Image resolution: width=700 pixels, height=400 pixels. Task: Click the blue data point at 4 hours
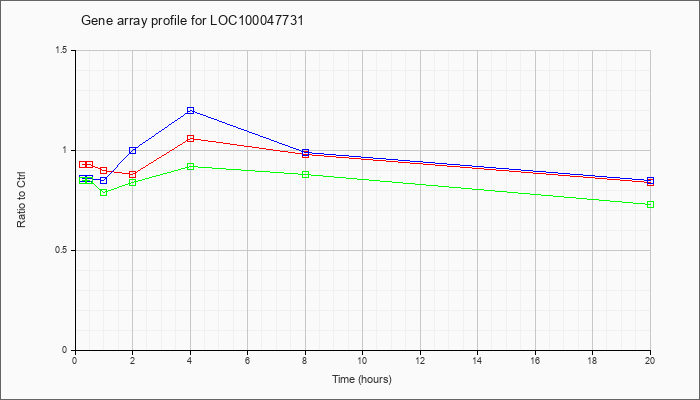(x=190, y=110)
